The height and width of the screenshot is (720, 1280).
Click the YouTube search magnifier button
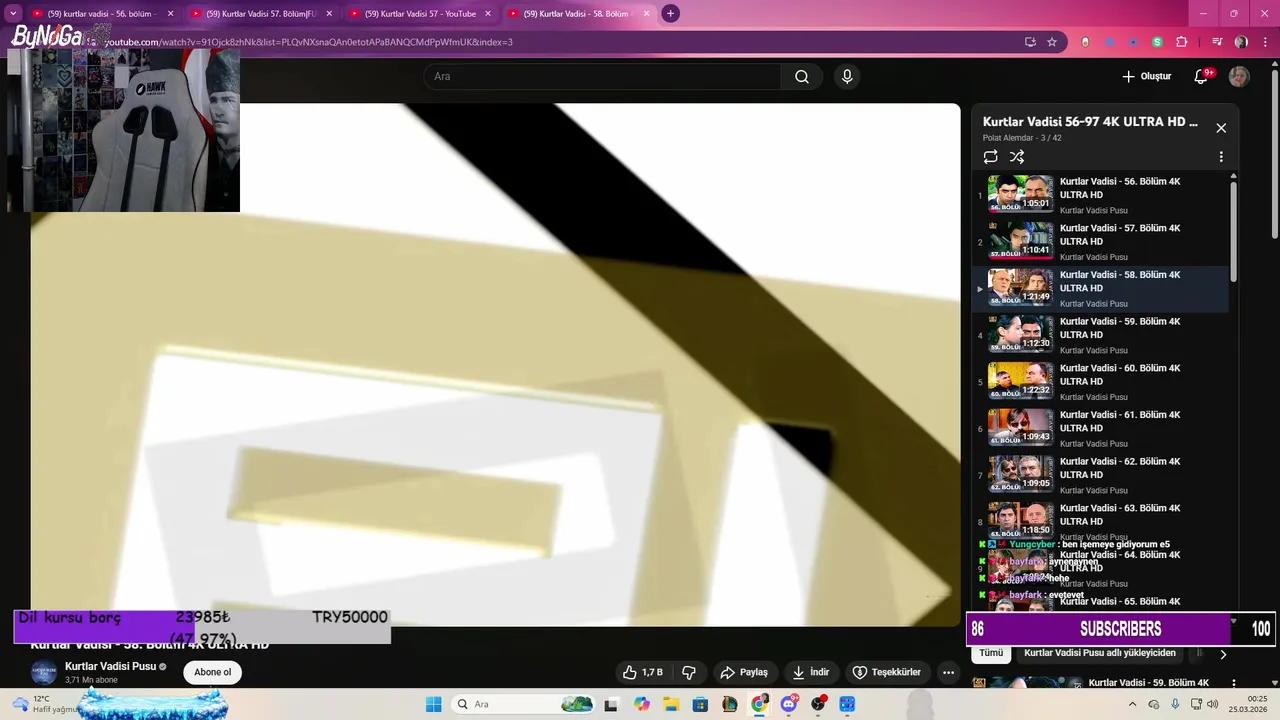tap(802, 77)
